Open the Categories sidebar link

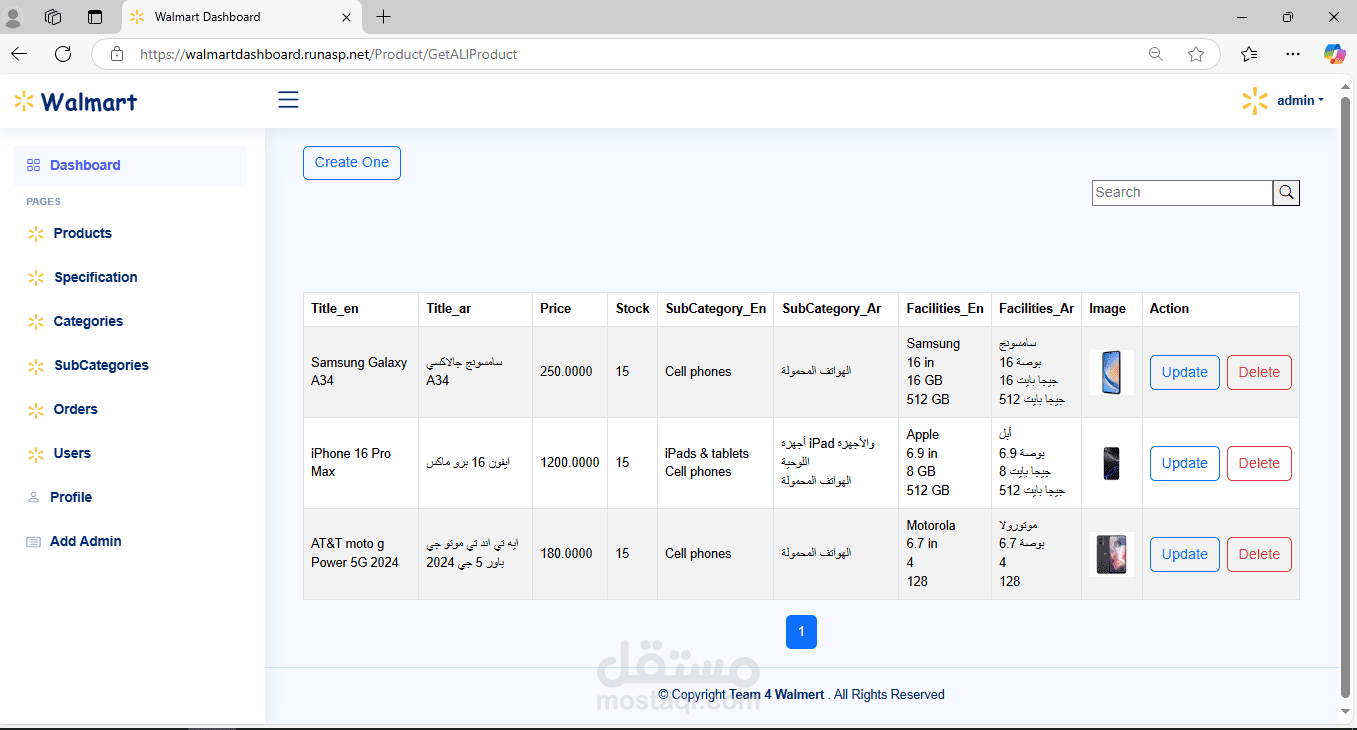[88, 321]
